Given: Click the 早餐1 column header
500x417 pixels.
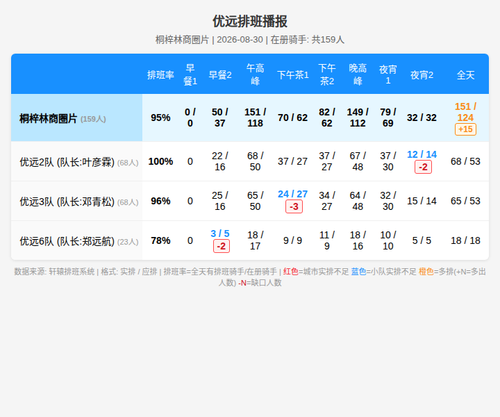Looking at the screenshot, I should tap(190, 75).
